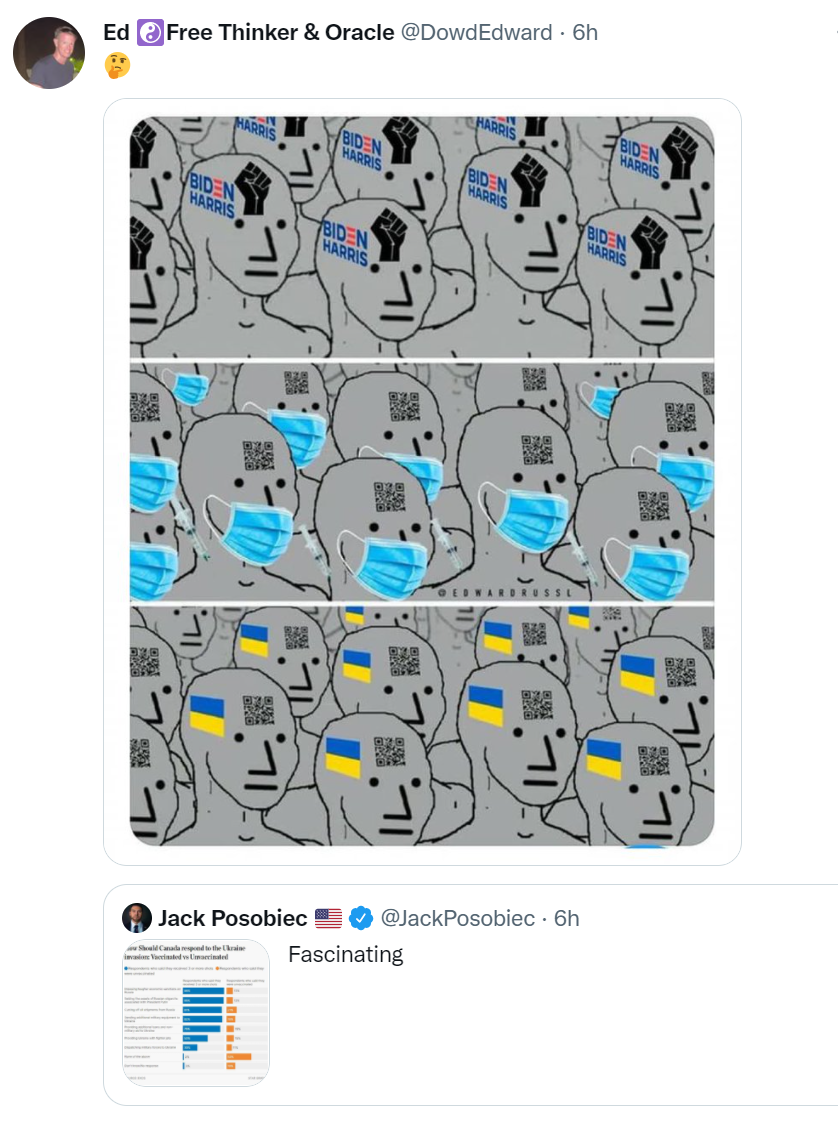The image size is (838, 1126).
Task: Click the blue verified badge
Action: pyautogui.click(x=360, y=918)
